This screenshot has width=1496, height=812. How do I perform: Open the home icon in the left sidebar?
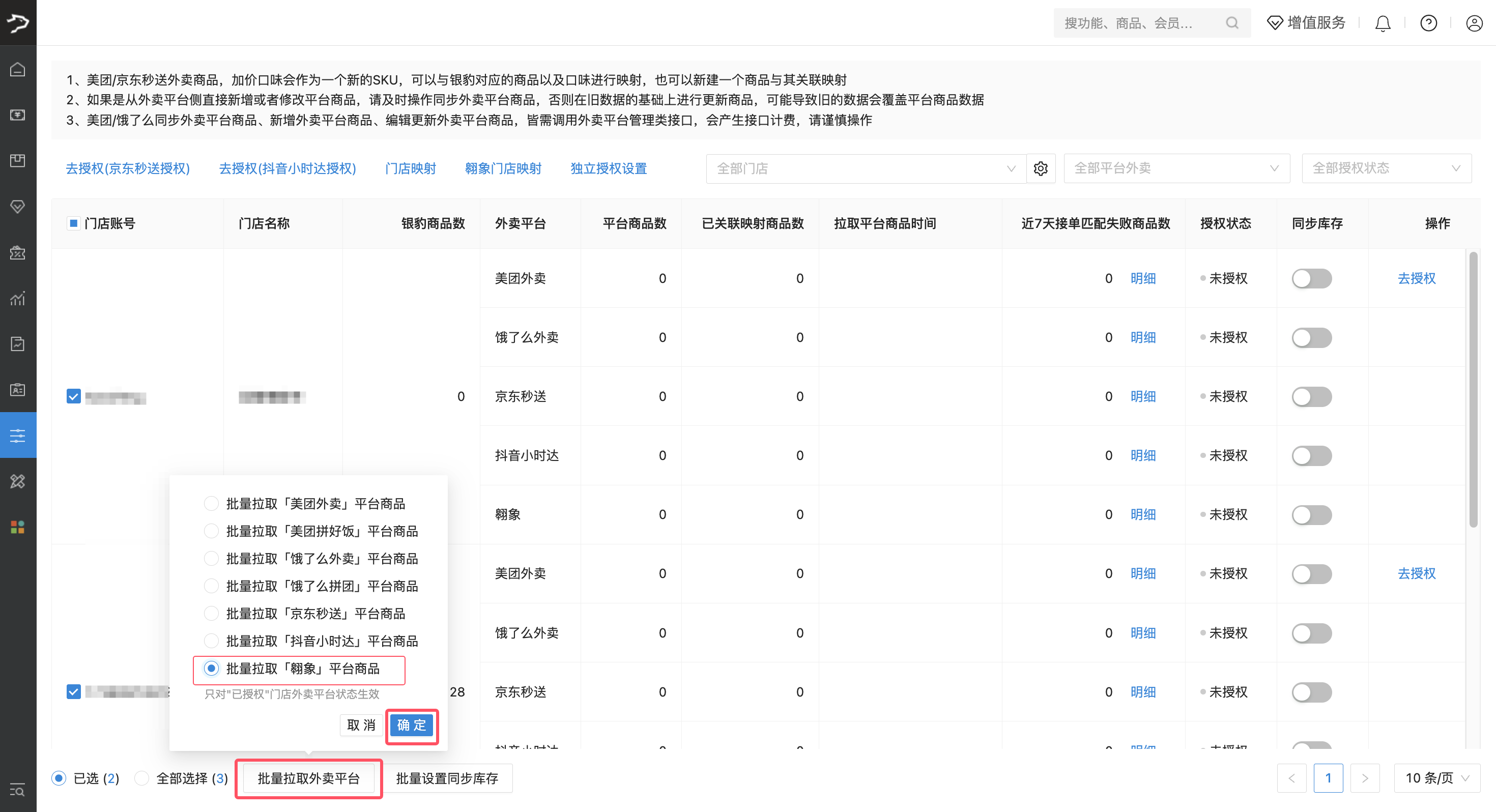coord(18,69)
